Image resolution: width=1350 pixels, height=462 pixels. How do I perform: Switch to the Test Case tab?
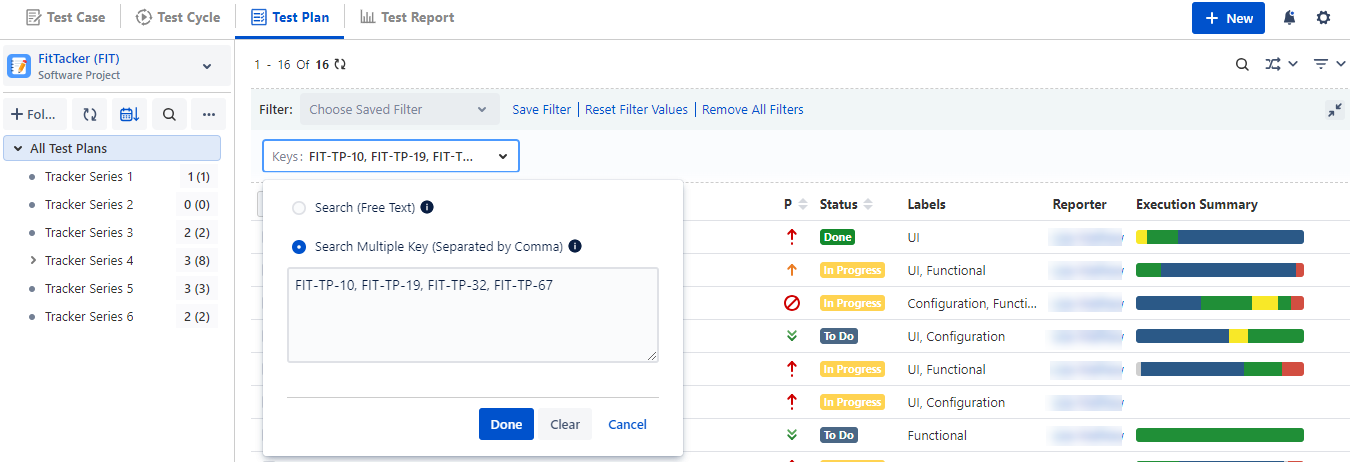tap(65, 17)
